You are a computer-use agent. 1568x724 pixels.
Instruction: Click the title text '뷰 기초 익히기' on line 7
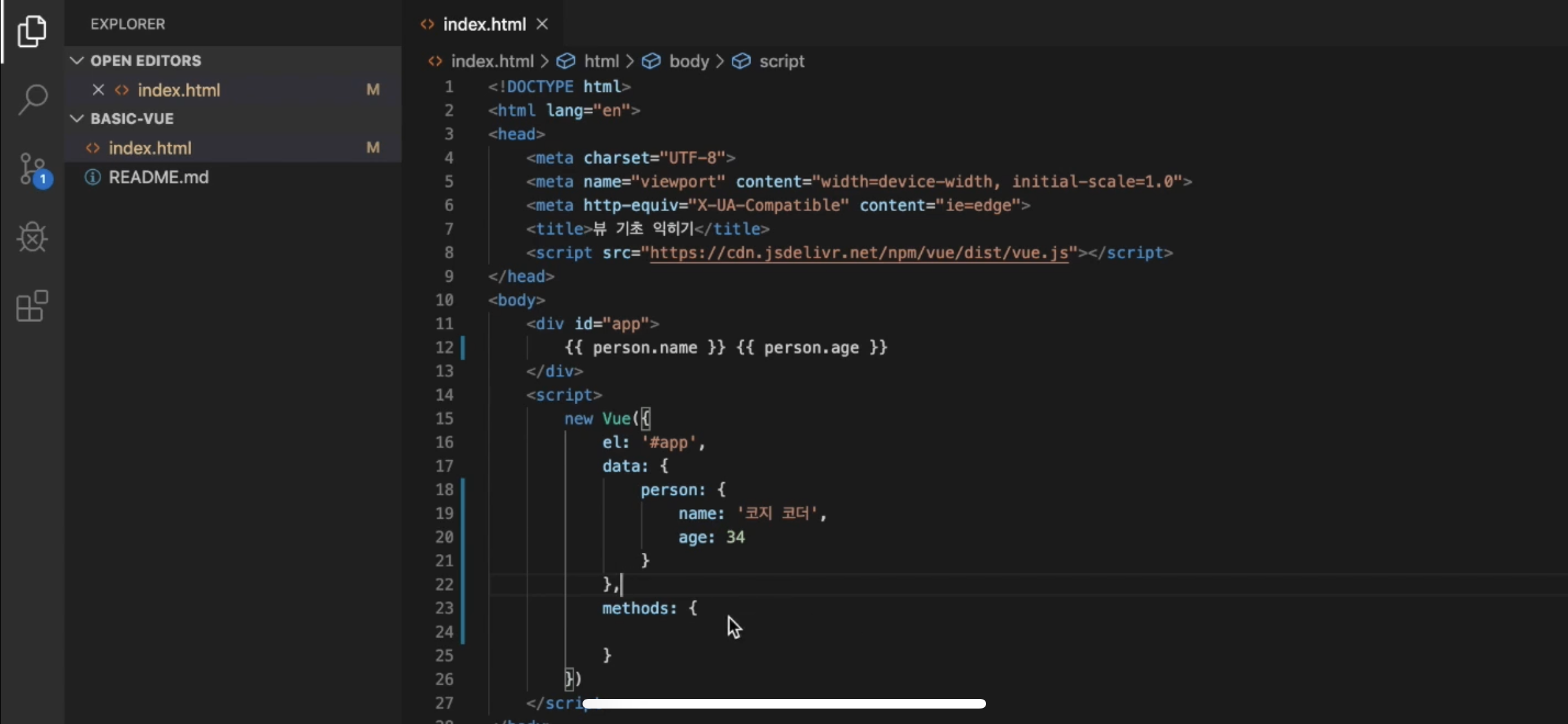pos(644,229)
